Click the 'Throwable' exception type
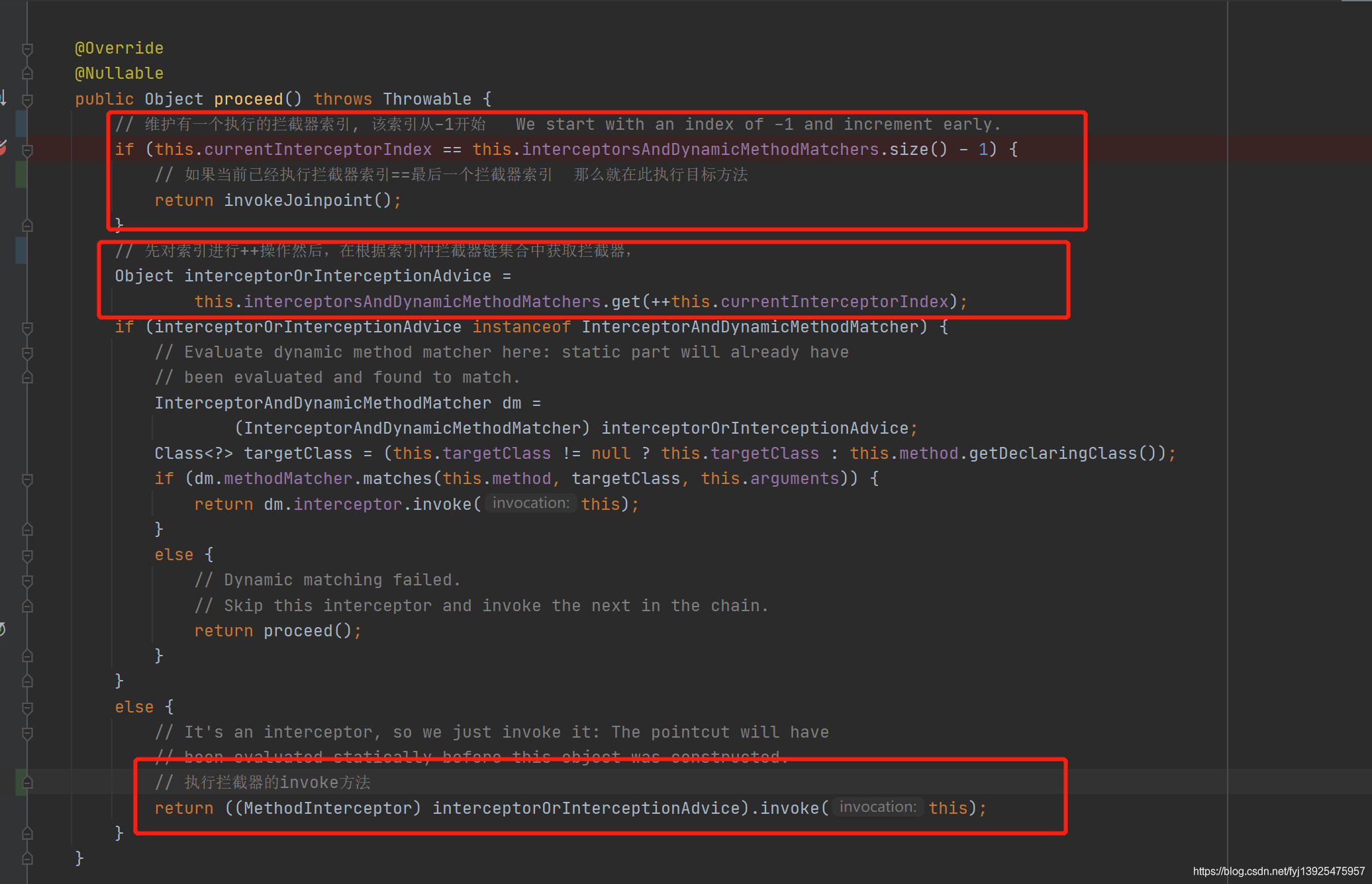This screenshot has height=884, width=1372. pyautogui.click(x=427, y=99)
